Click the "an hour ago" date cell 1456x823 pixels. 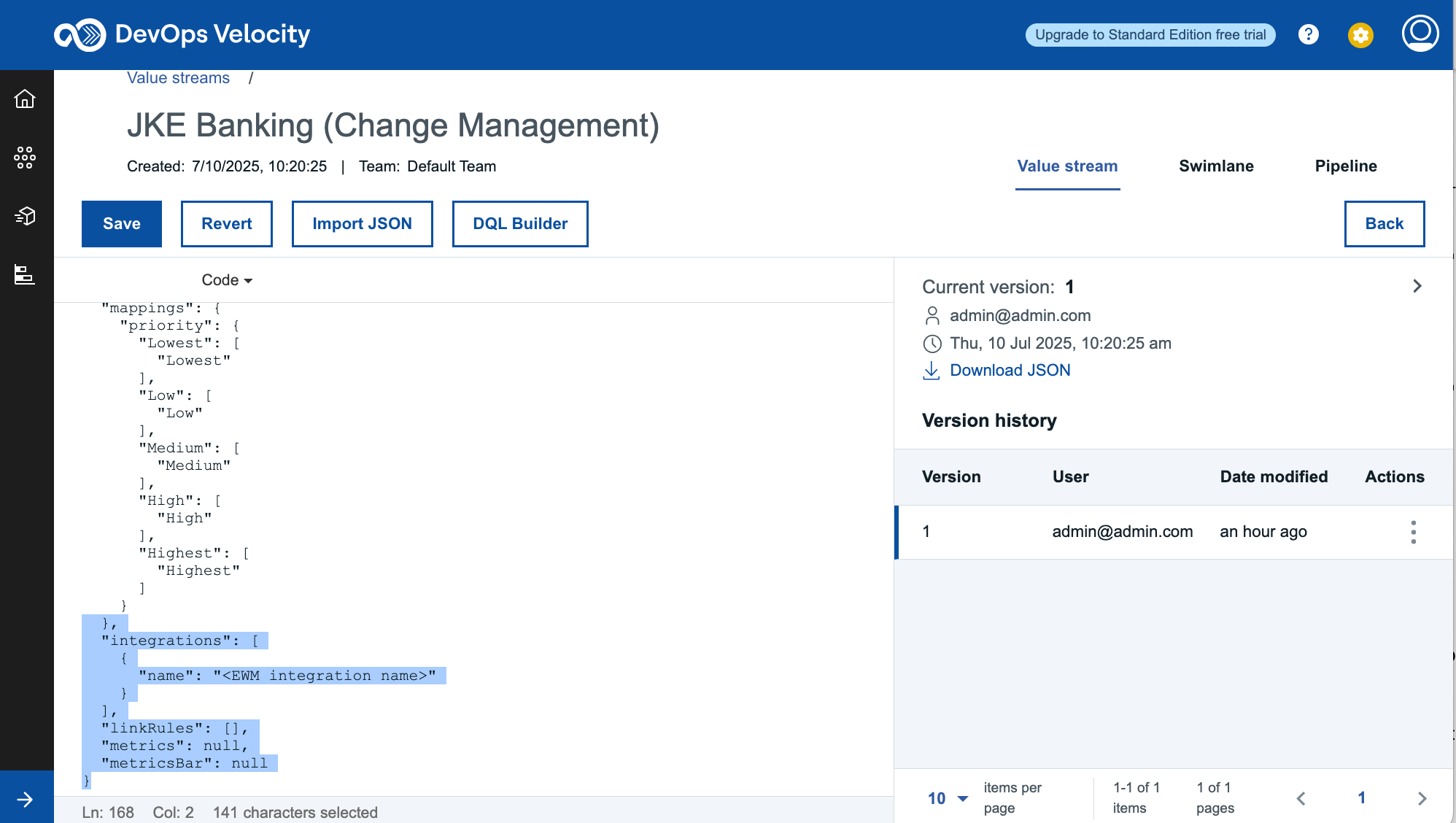1263,532
